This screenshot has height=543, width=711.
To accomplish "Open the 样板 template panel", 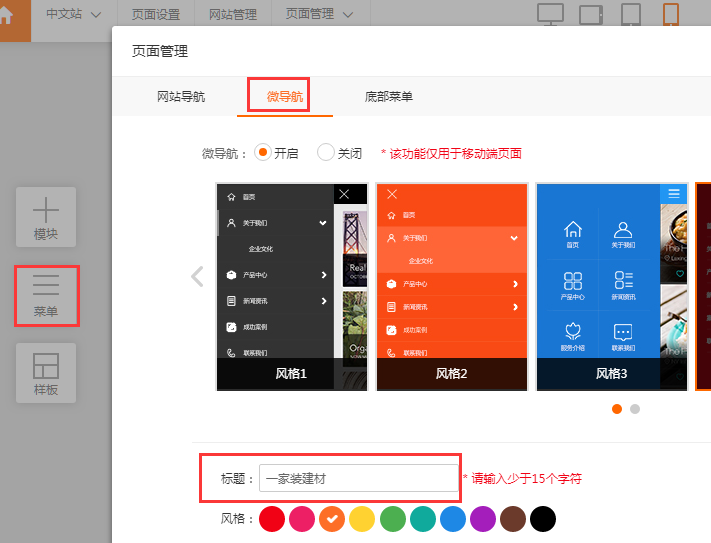I will [46, 373].
